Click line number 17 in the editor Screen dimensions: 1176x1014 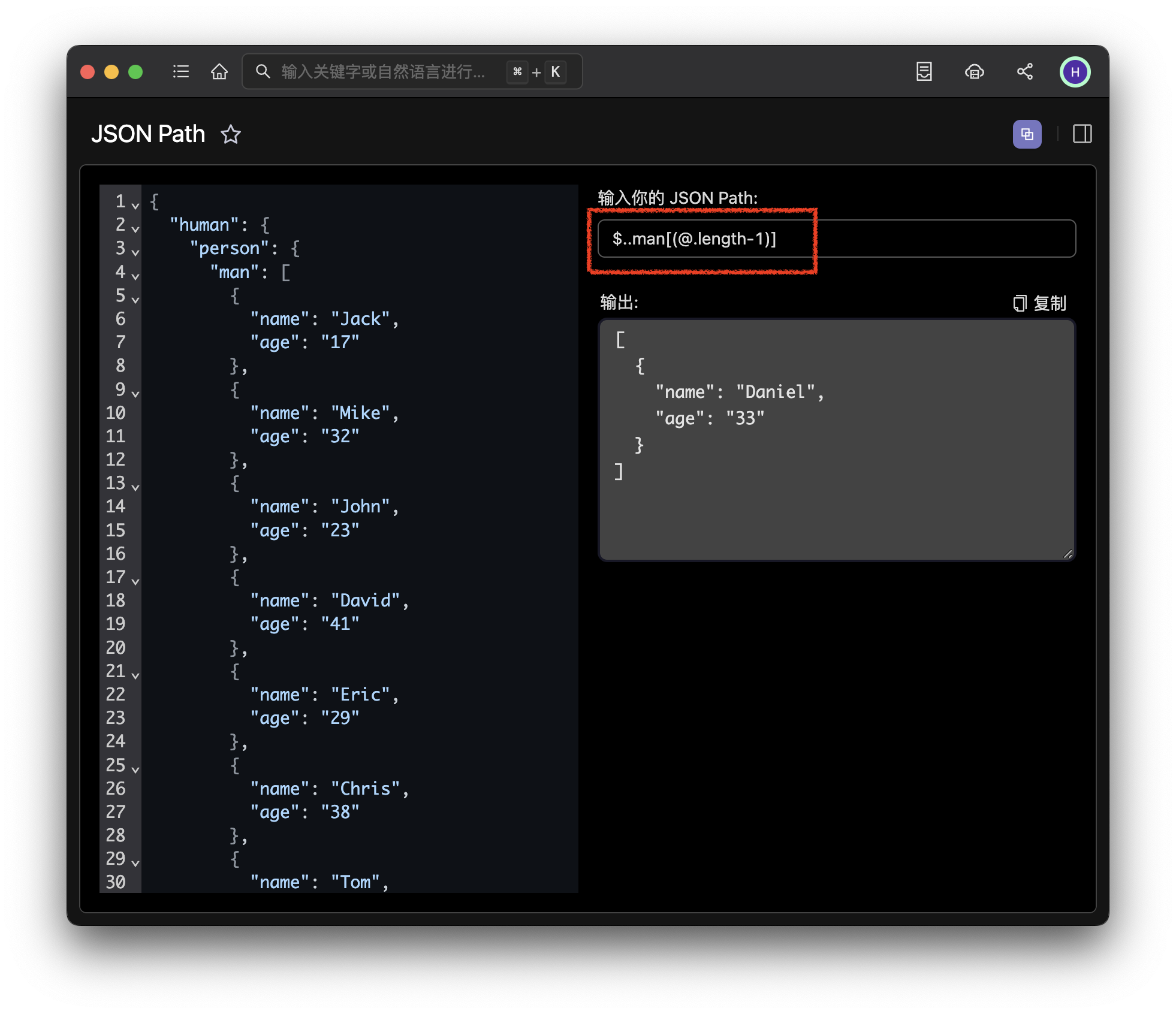[x=114, y=577]
